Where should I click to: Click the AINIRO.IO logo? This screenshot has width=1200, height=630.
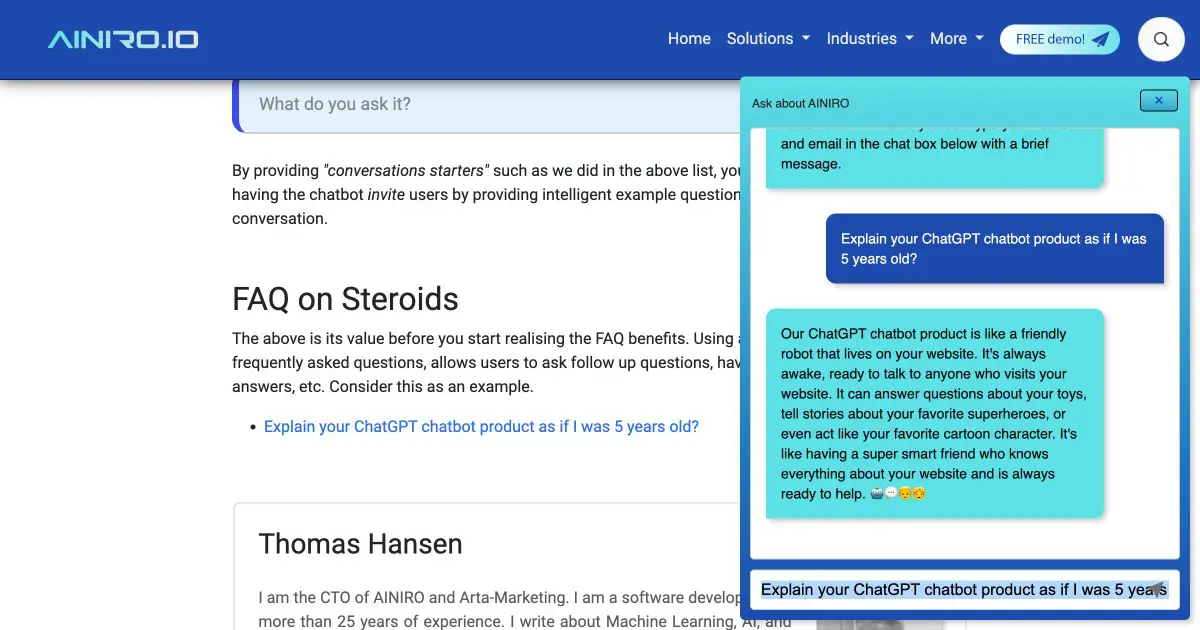click(123, 40)
